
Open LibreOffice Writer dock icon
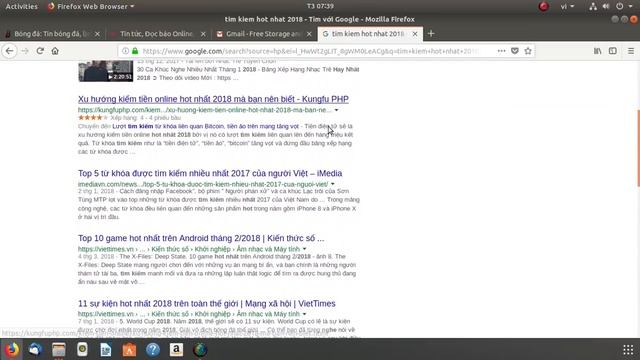(106, 350)
